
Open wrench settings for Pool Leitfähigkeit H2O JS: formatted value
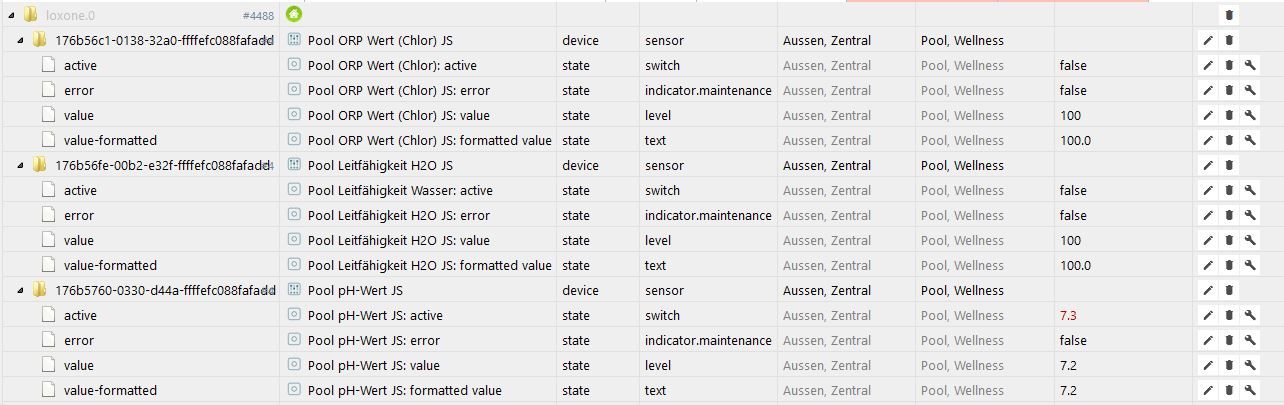pyautogui.click(x=1250, y=265)
